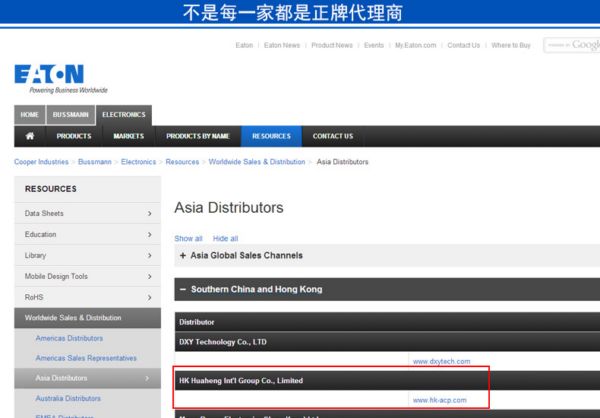Open the PRODUCTS menu
Screen dimensions: 600x418
click(74, 136)
